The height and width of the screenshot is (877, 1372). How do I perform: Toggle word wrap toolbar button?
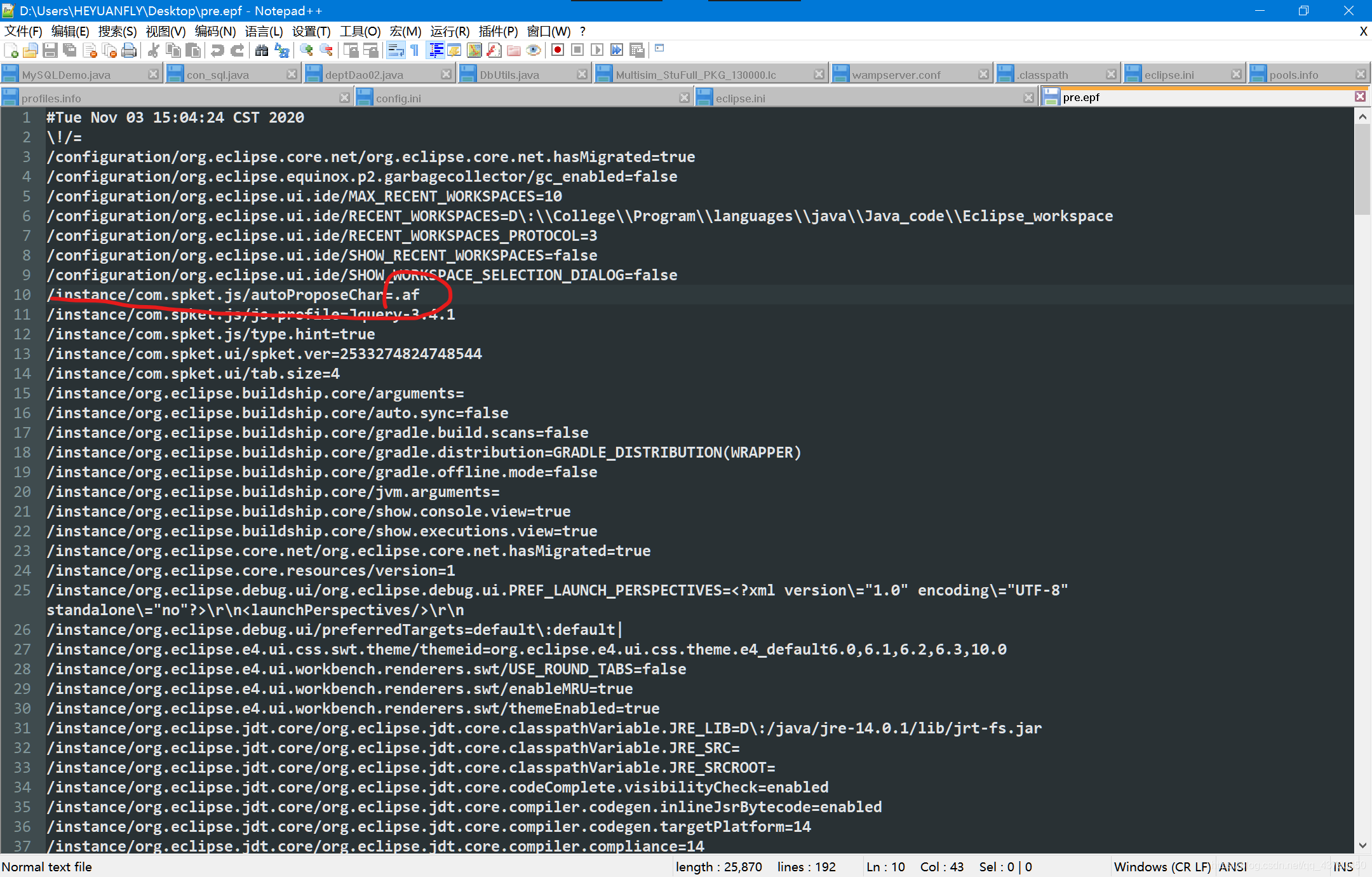coord(396,51)
